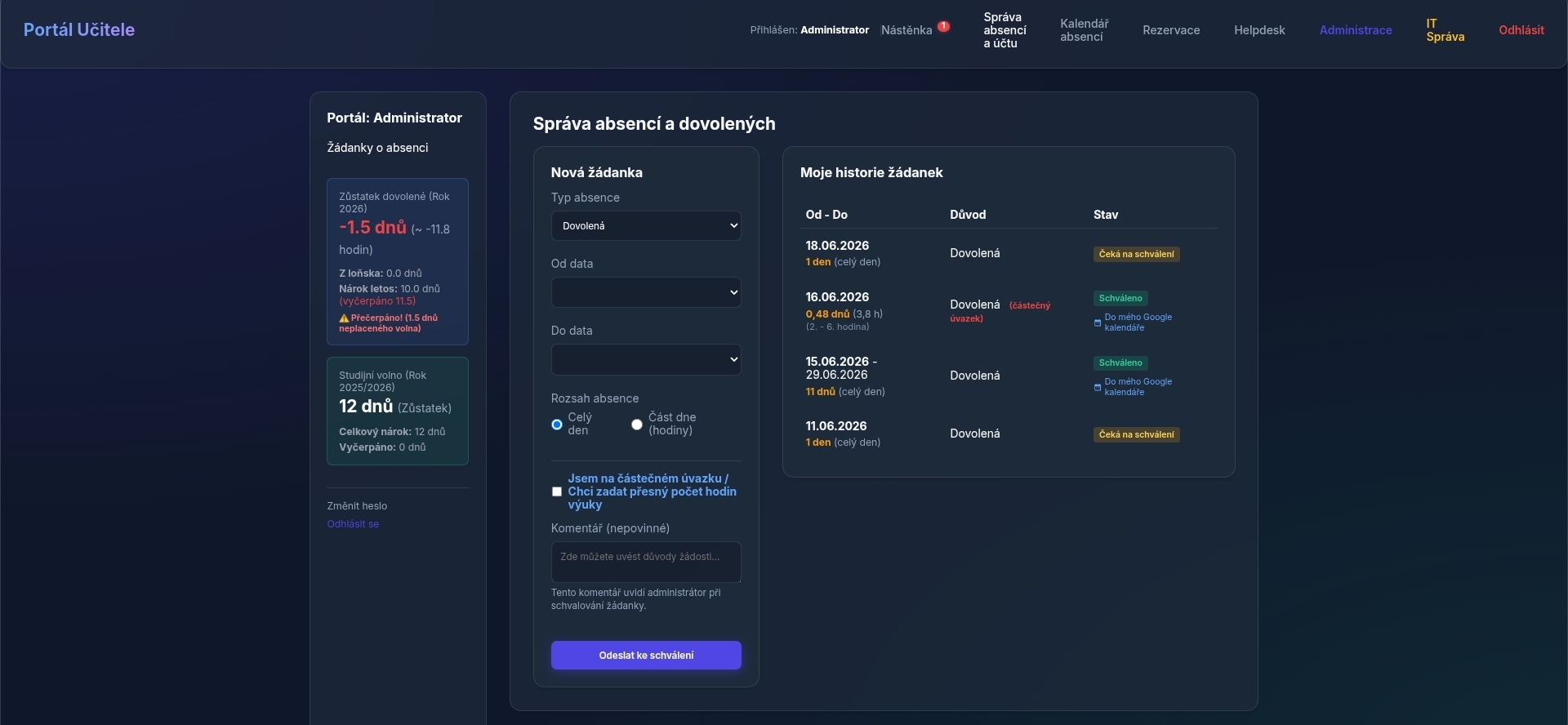Screen dimensions: 1568x725
Task: Go to Kalendář absencí
Action: click(1085, 30)
